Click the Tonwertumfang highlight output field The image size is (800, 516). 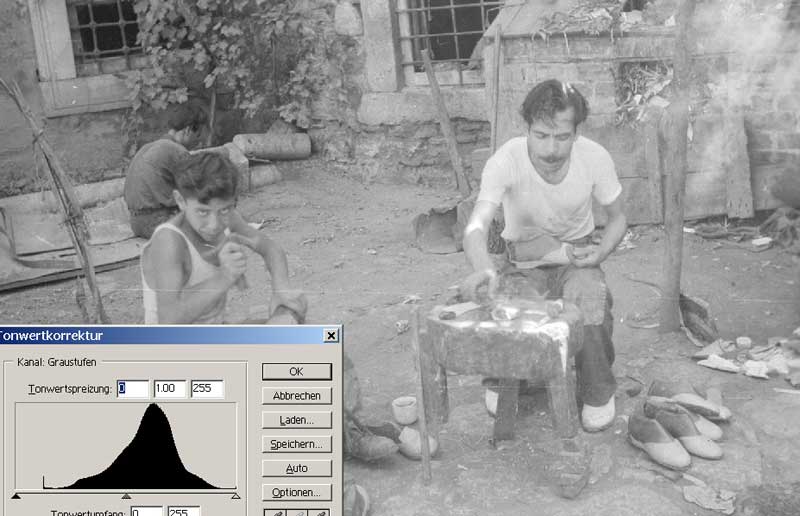183,511
